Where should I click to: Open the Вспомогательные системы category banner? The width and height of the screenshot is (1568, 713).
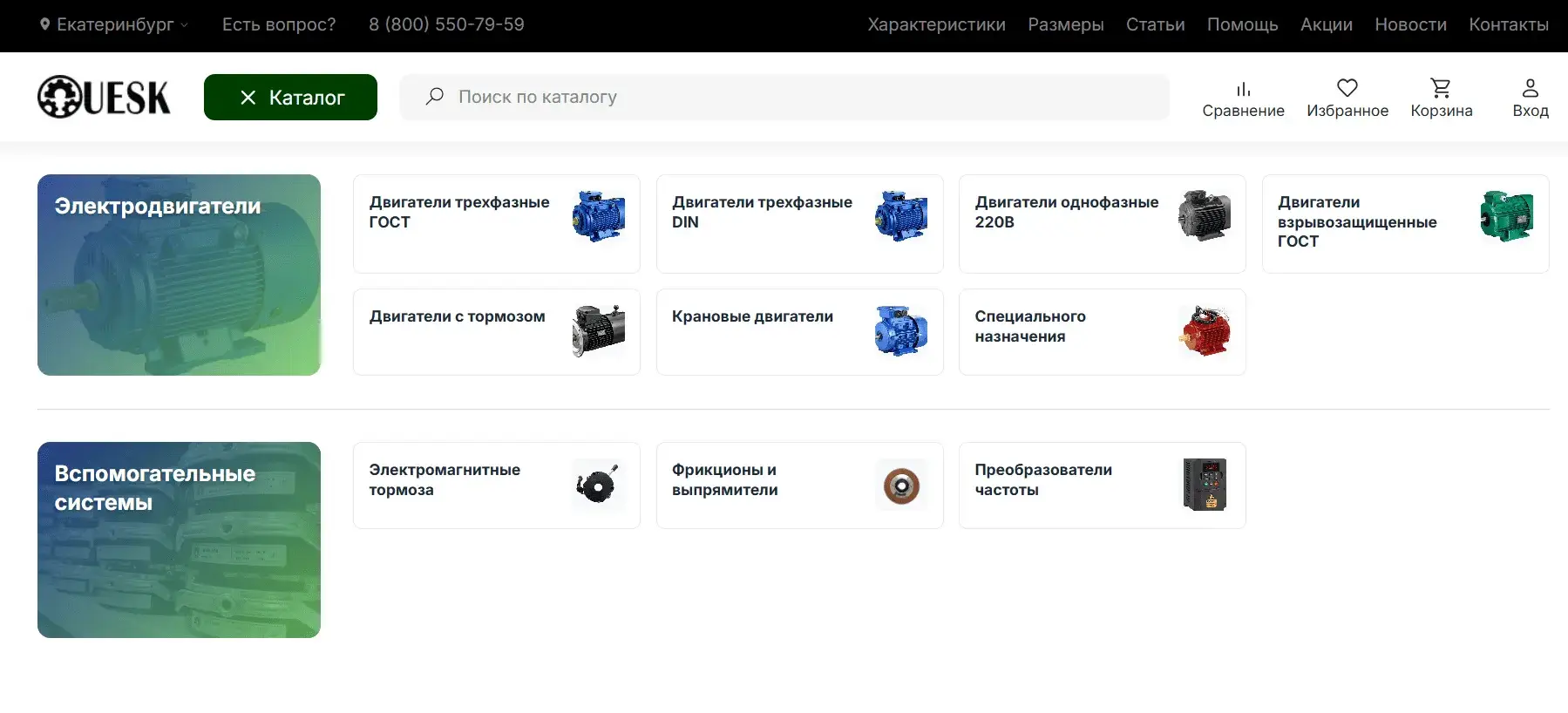179,540
